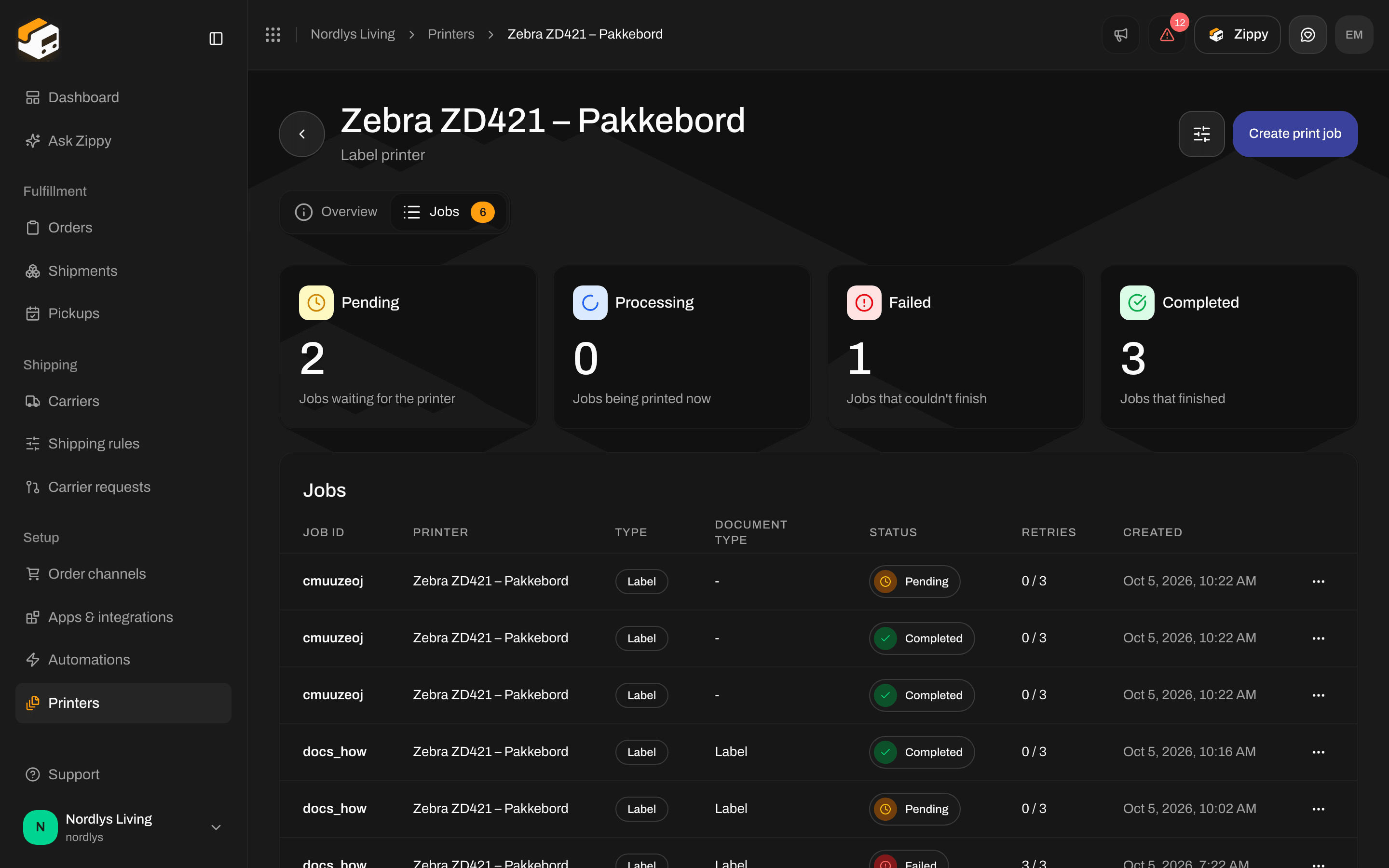Click the Failed alert card icon
This screenshot has width=1389, height=868.
[864, 302]
